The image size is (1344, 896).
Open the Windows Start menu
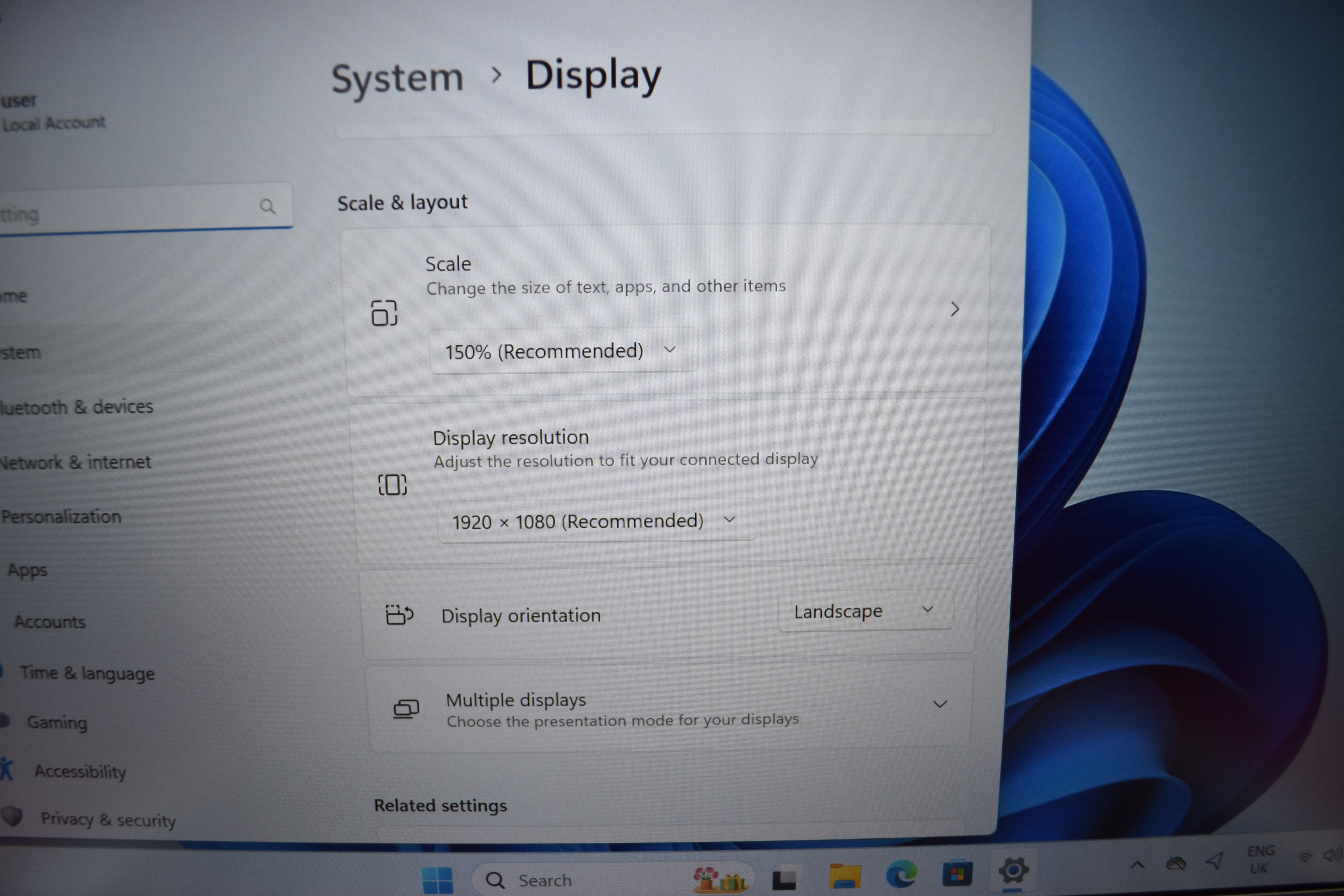[x=438, y=881]
